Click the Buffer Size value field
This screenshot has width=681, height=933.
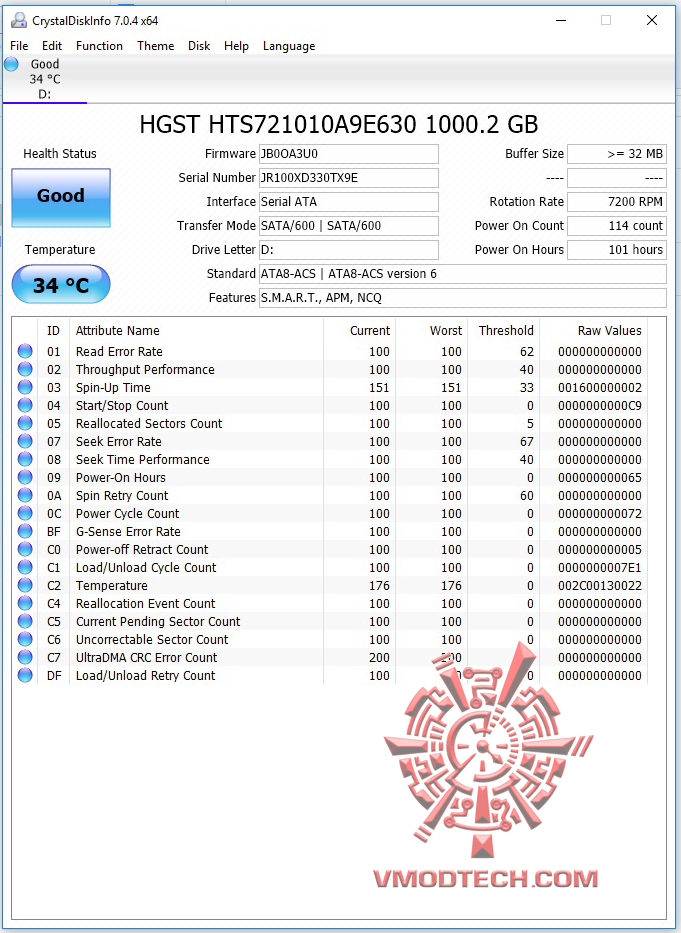pyautogui.click(x=617, y=154)
